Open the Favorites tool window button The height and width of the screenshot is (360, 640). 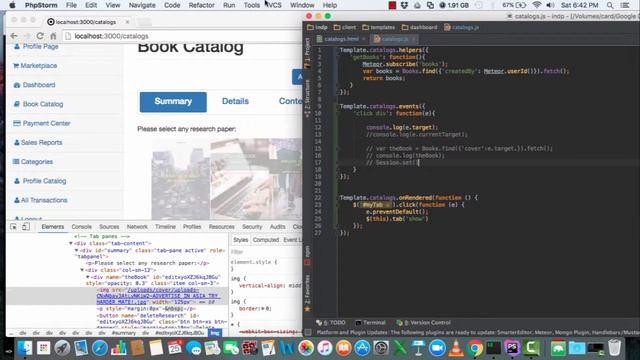click(307, 294)
